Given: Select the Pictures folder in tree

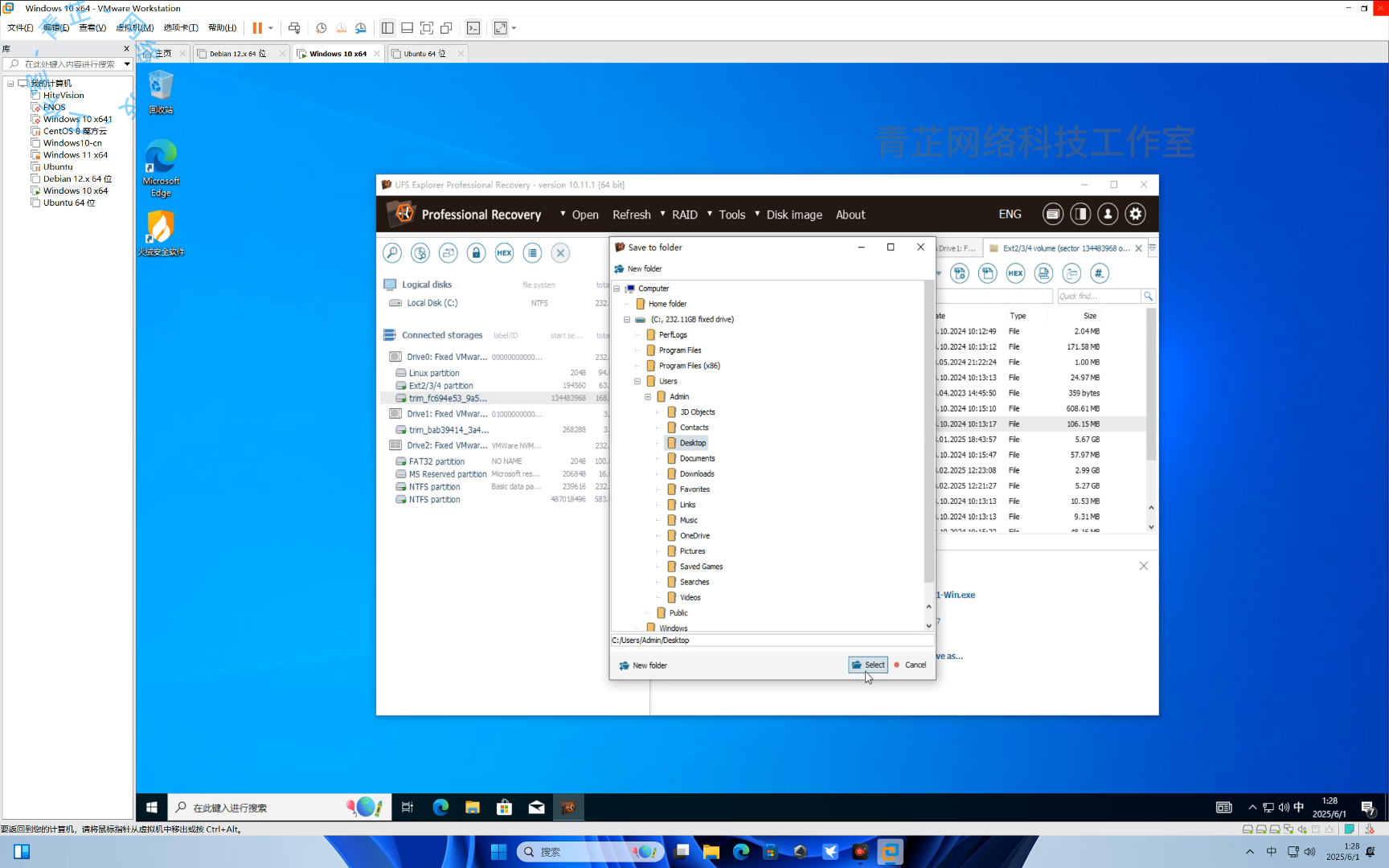Looking at the screenshot, I should [x=692, y=551].
